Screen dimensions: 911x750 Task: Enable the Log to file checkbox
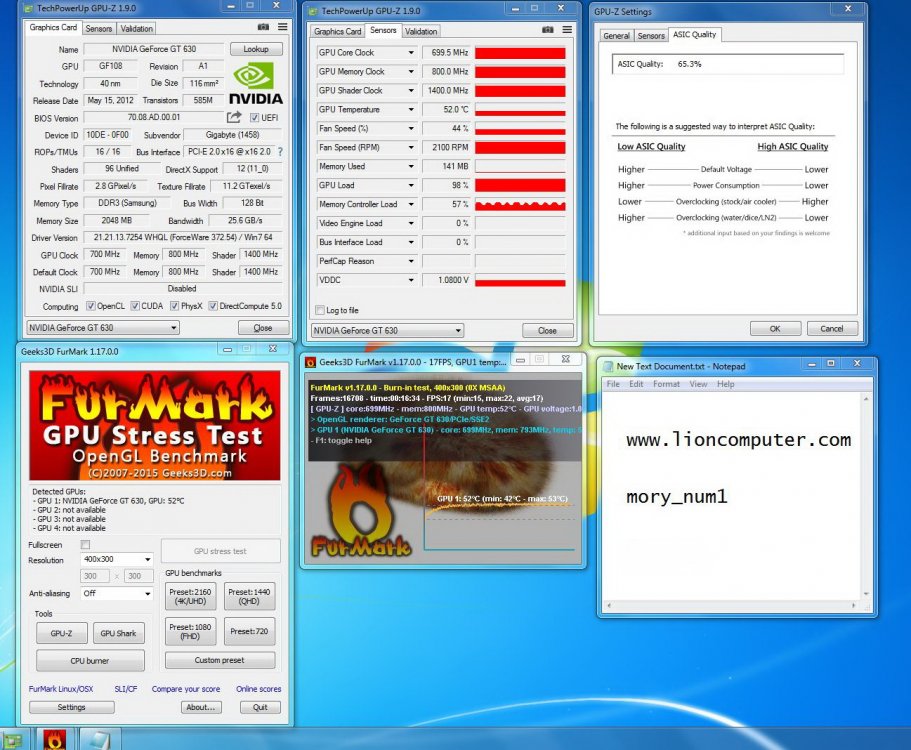point(320,310)
